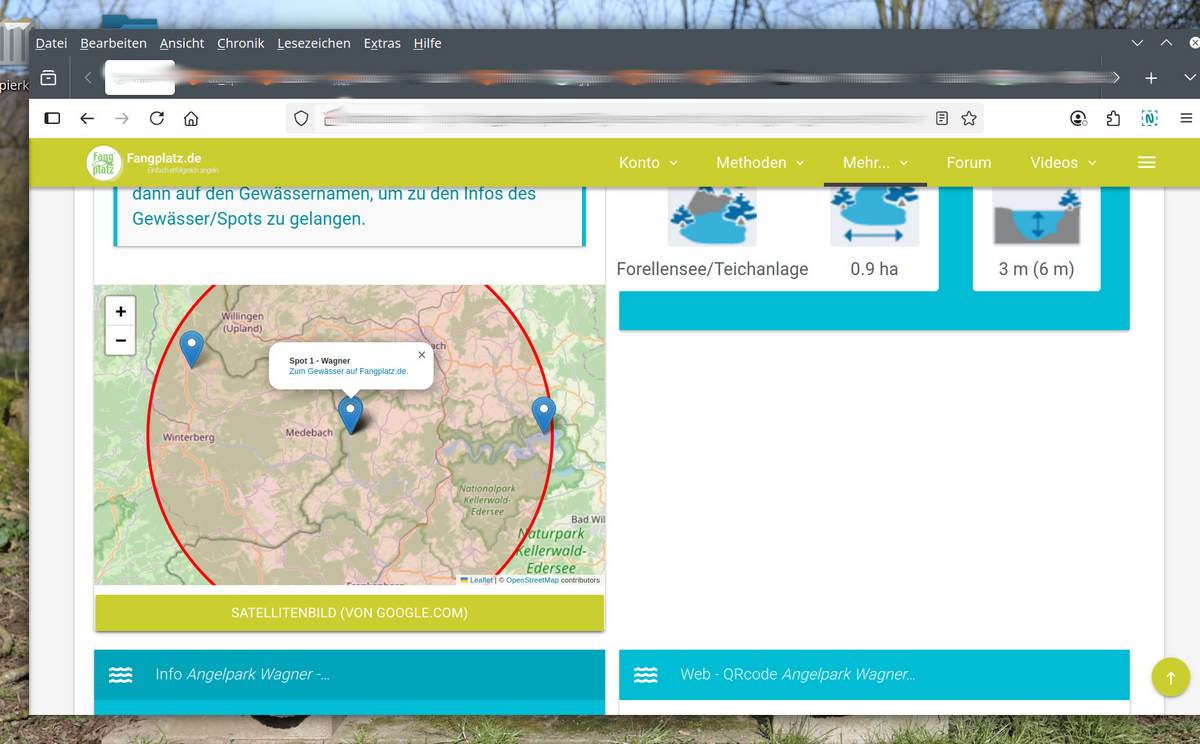The width and height of the screenshot is (1200, 744).
Task: Open the Lesezeichen menu
Action: click(x=314, y=43)
